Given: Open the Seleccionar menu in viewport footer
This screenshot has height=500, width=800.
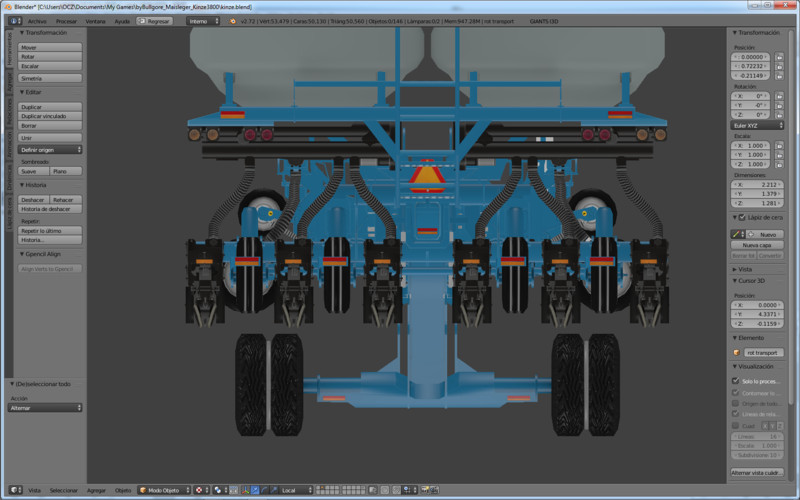Looking at the screenshot, I should [64, 490].
